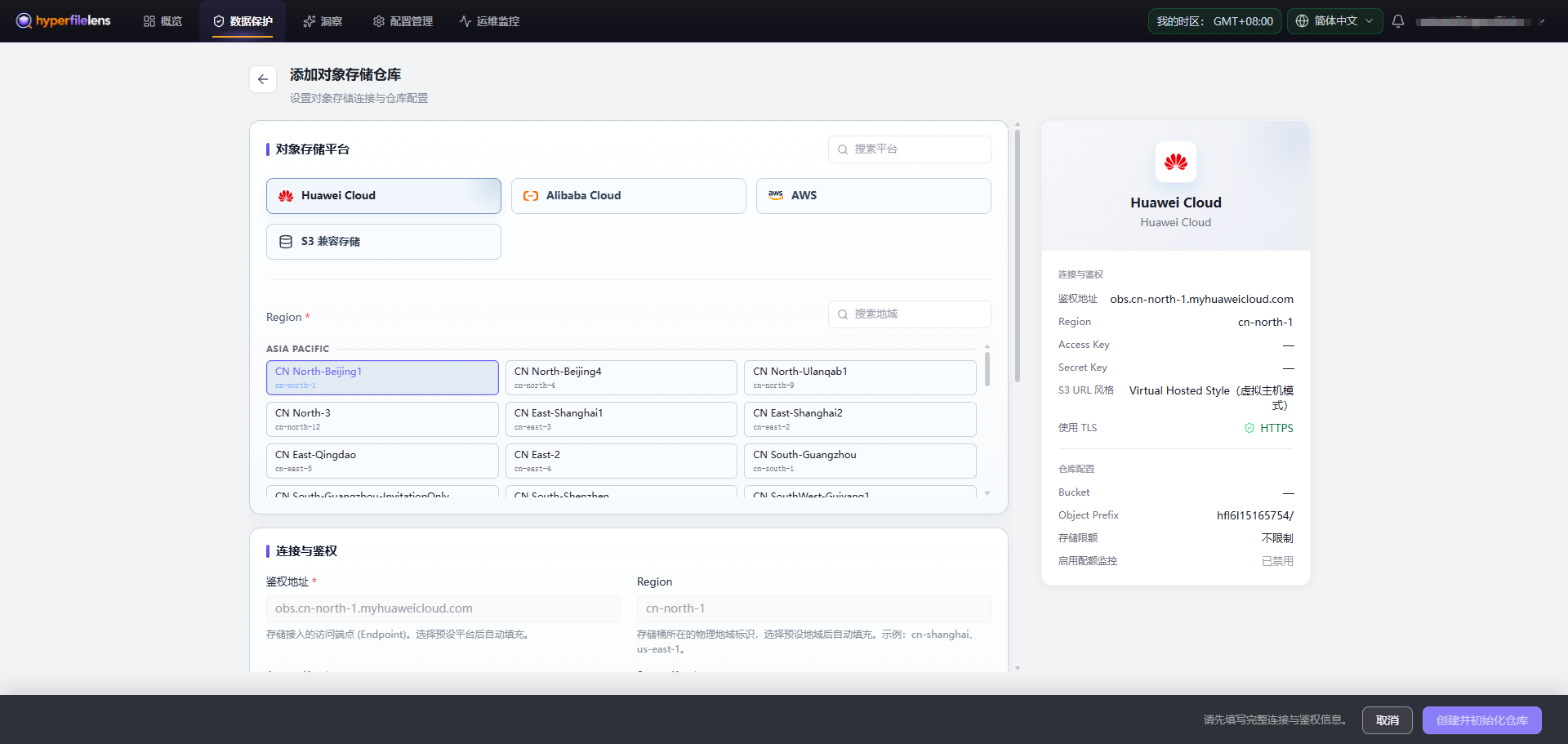Open the notifications bell
Viewport: 1568px width, 744px height.
[1398, 21]
